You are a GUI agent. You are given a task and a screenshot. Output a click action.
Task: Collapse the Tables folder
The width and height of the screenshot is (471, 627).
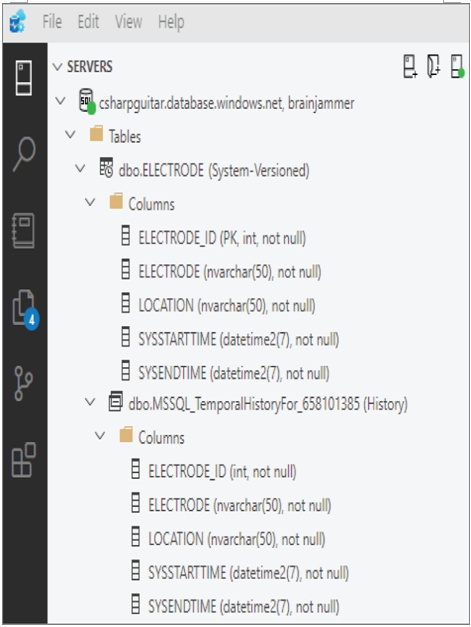pos(70,135)
